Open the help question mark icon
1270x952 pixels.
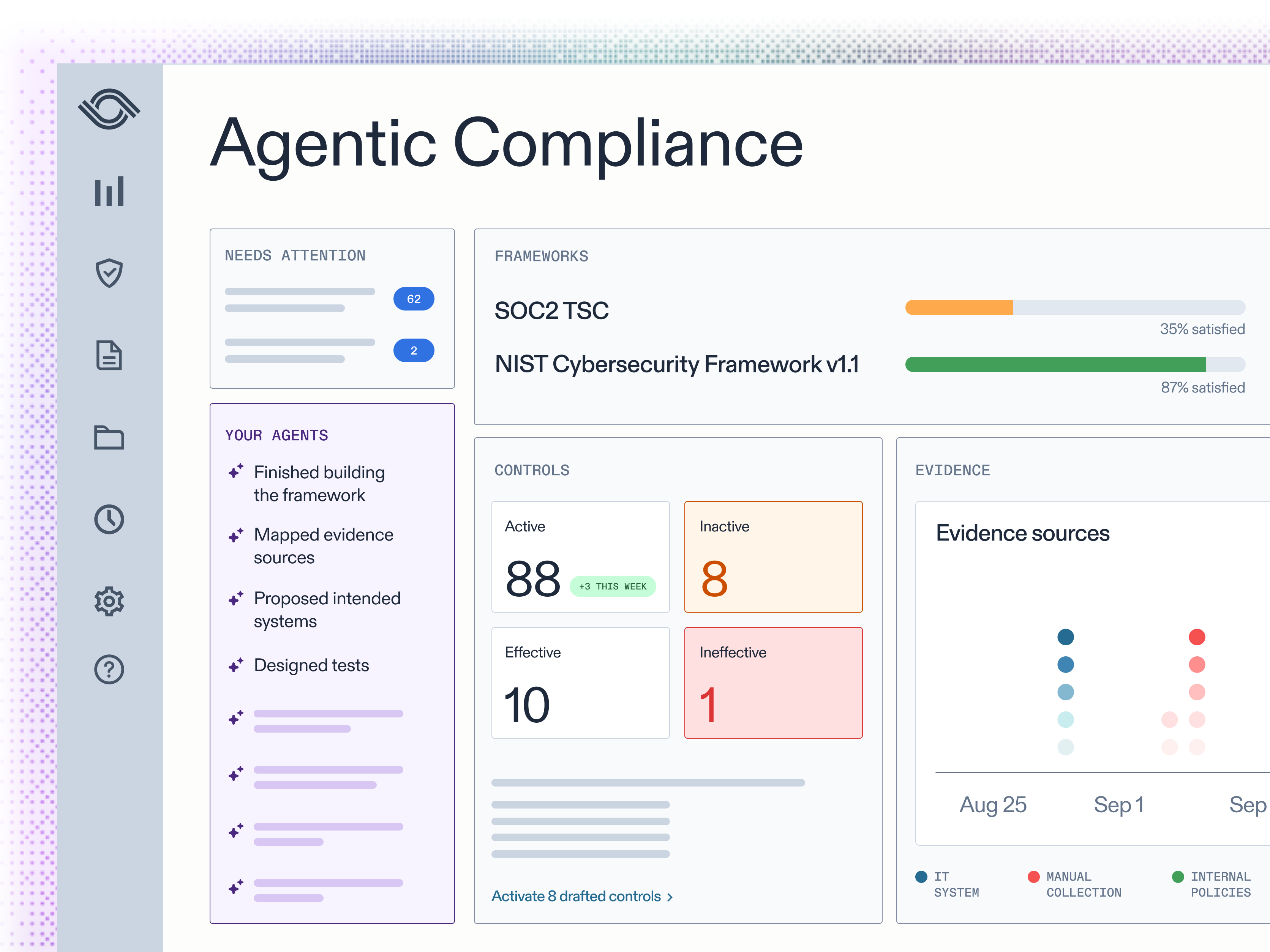coord(109,669)
